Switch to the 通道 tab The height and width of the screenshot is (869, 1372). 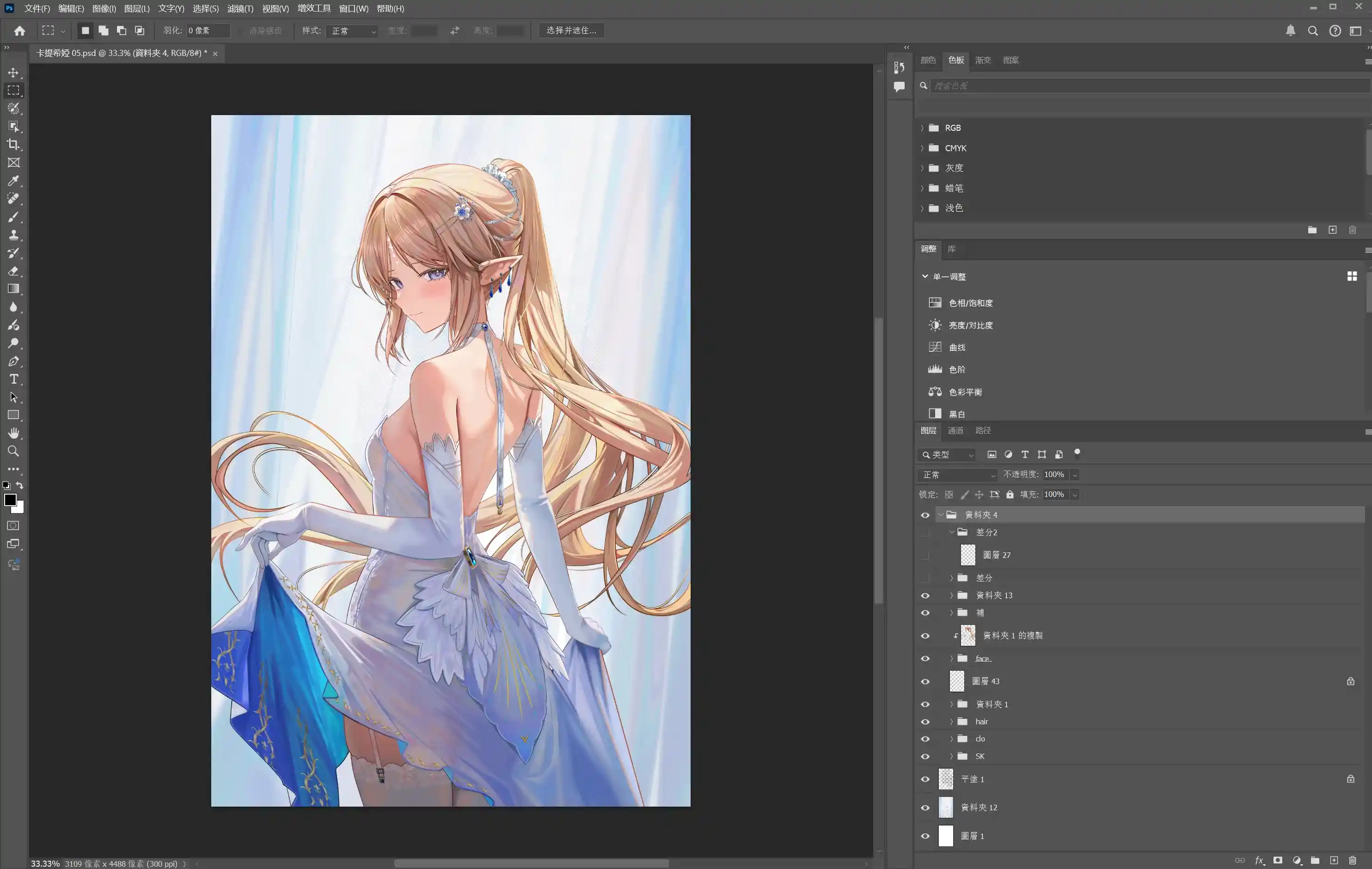pos(955,431)
